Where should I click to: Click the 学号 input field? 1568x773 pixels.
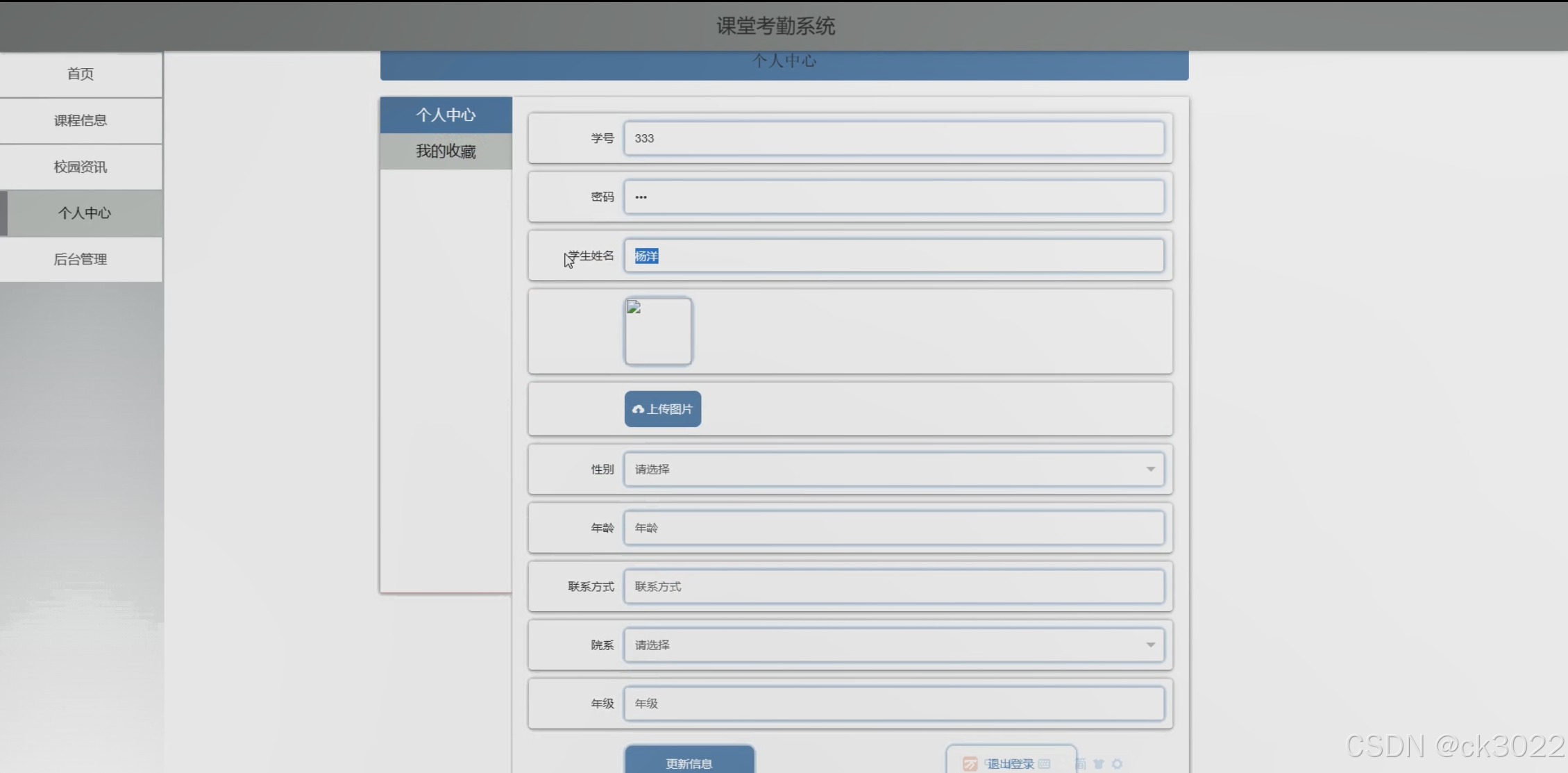[x=893, y=138]
